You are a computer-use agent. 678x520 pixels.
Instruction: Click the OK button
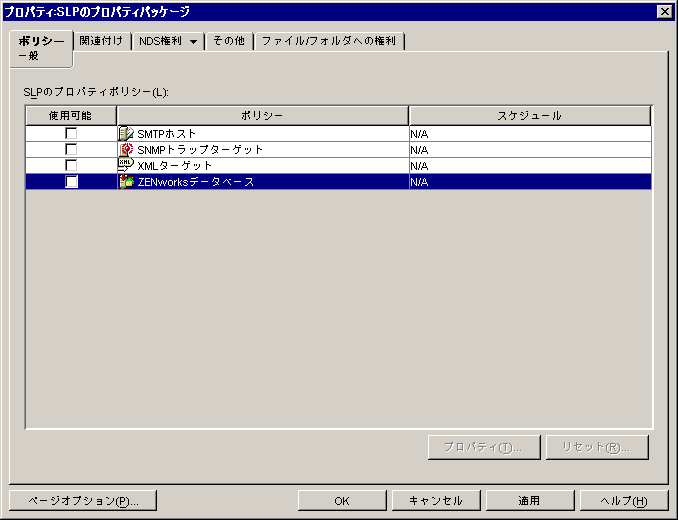coord(342,501)
